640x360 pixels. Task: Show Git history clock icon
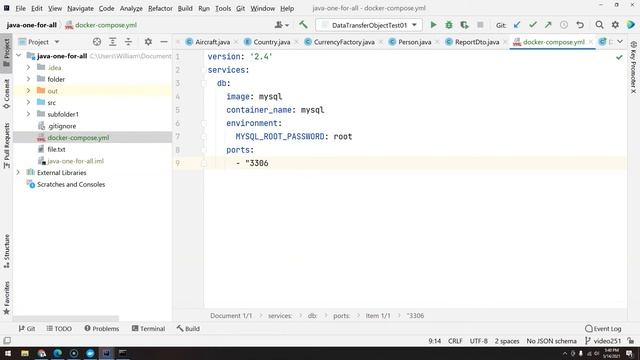(x=564, y=25)
